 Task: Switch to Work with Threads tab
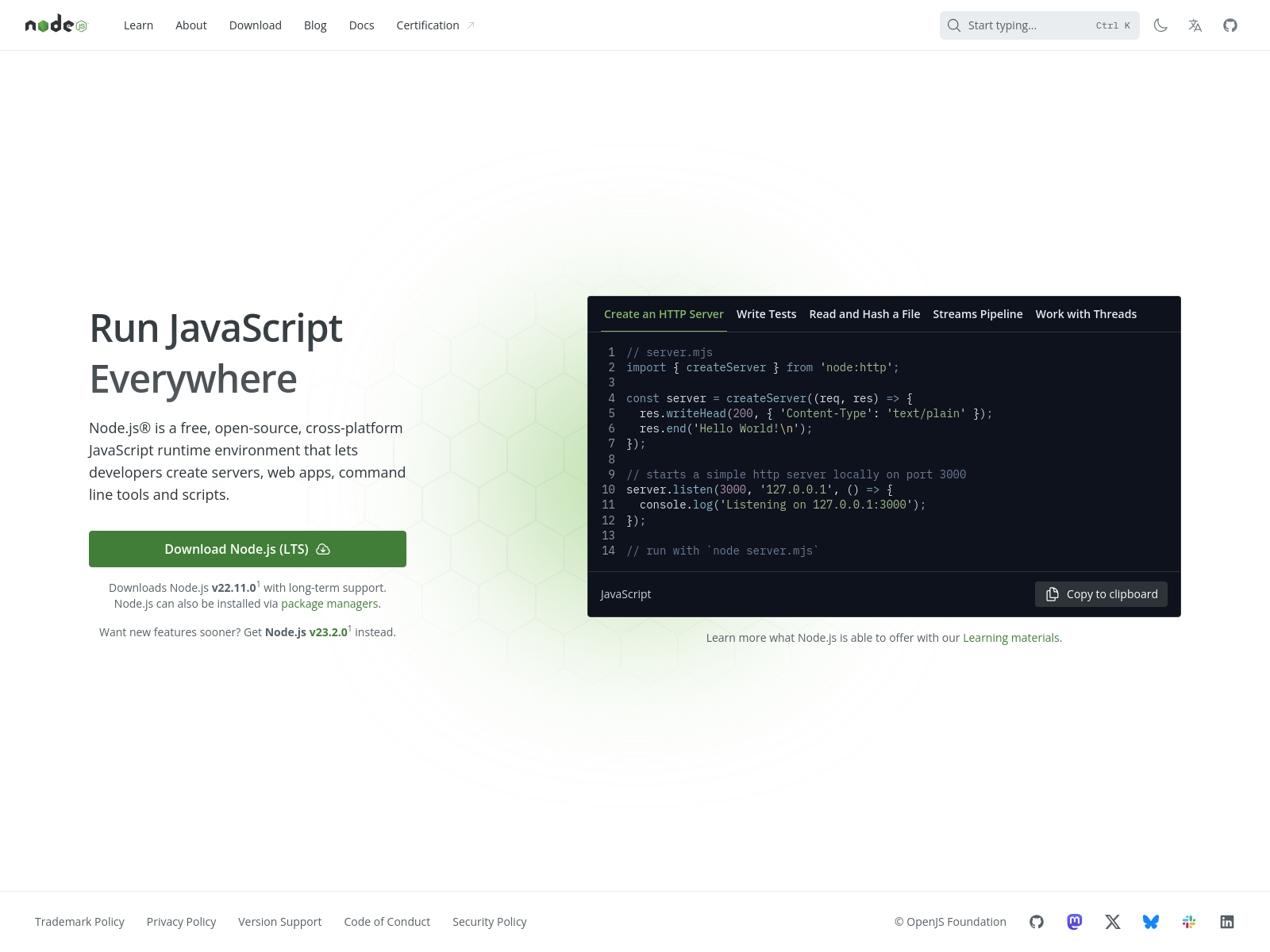pyautogui.click(x=1086, y=314)
